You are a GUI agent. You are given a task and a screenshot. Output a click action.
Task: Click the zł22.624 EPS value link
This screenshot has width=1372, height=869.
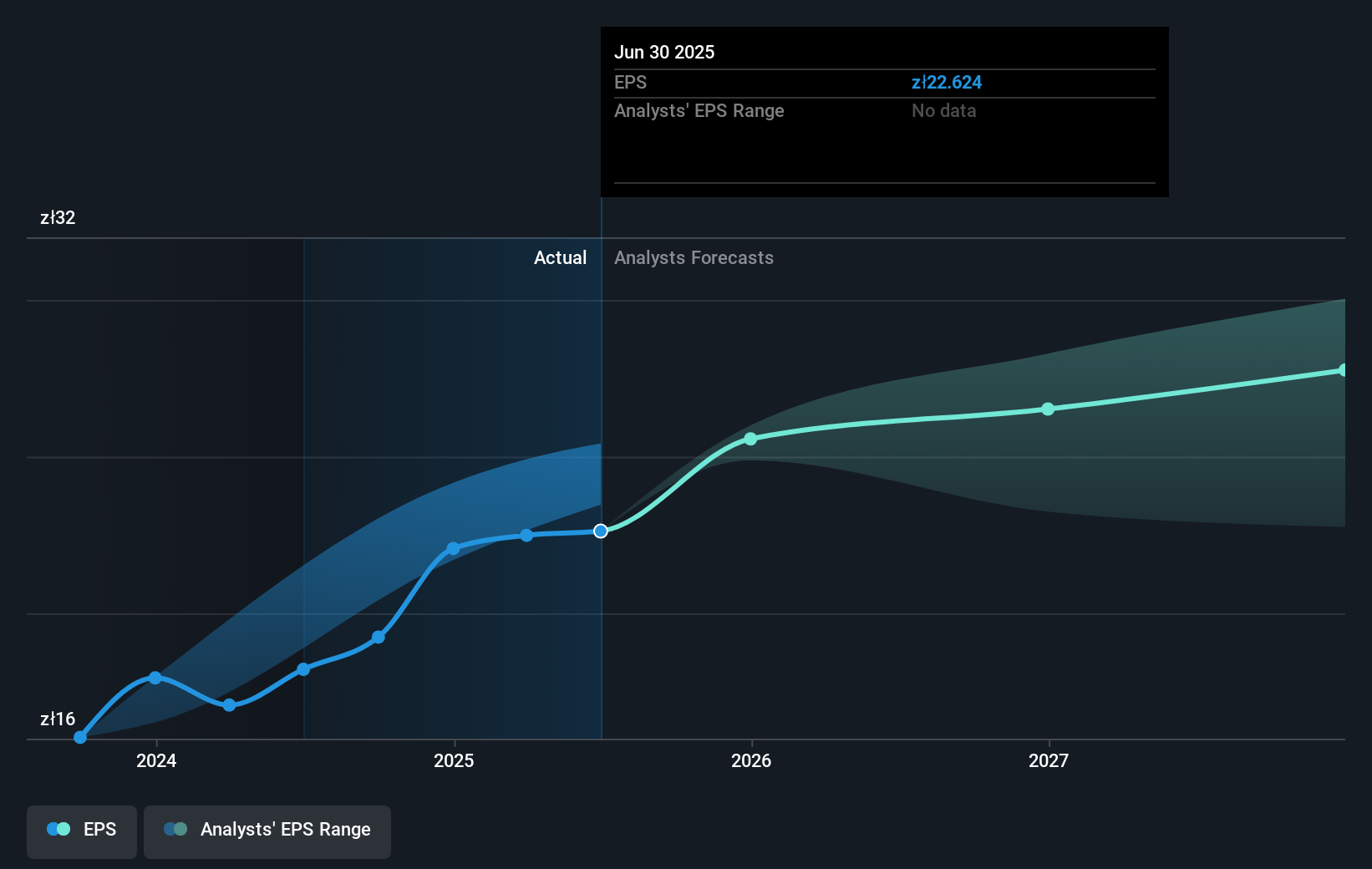(x=948, y=82)
